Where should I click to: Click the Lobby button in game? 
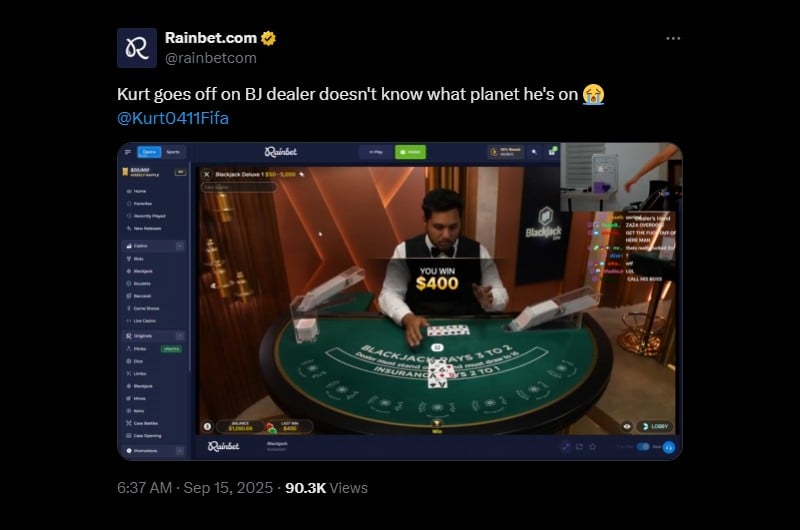click(655, 426)
